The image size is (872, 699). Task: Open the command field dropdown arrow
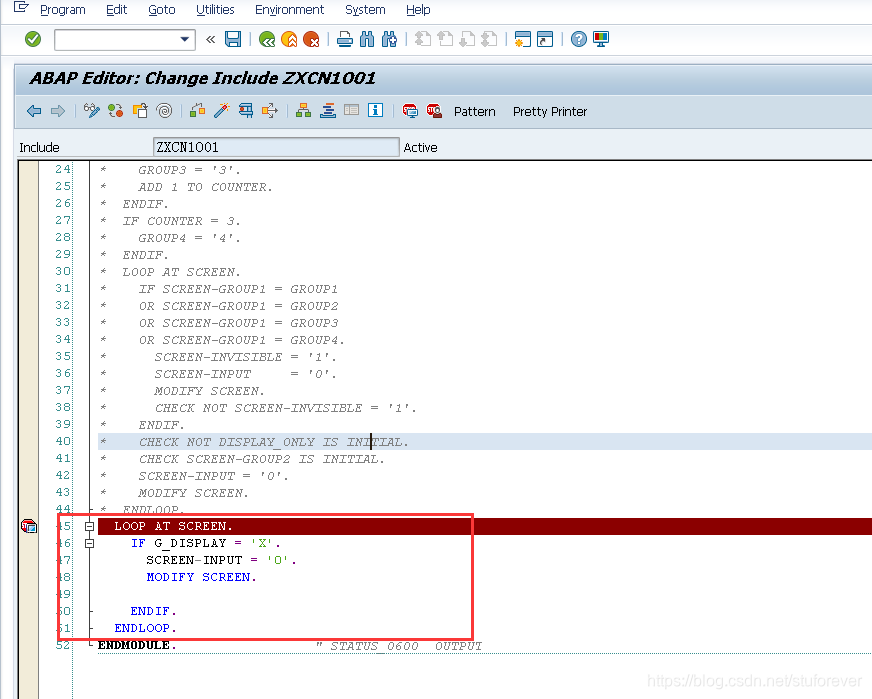[185, 39]
